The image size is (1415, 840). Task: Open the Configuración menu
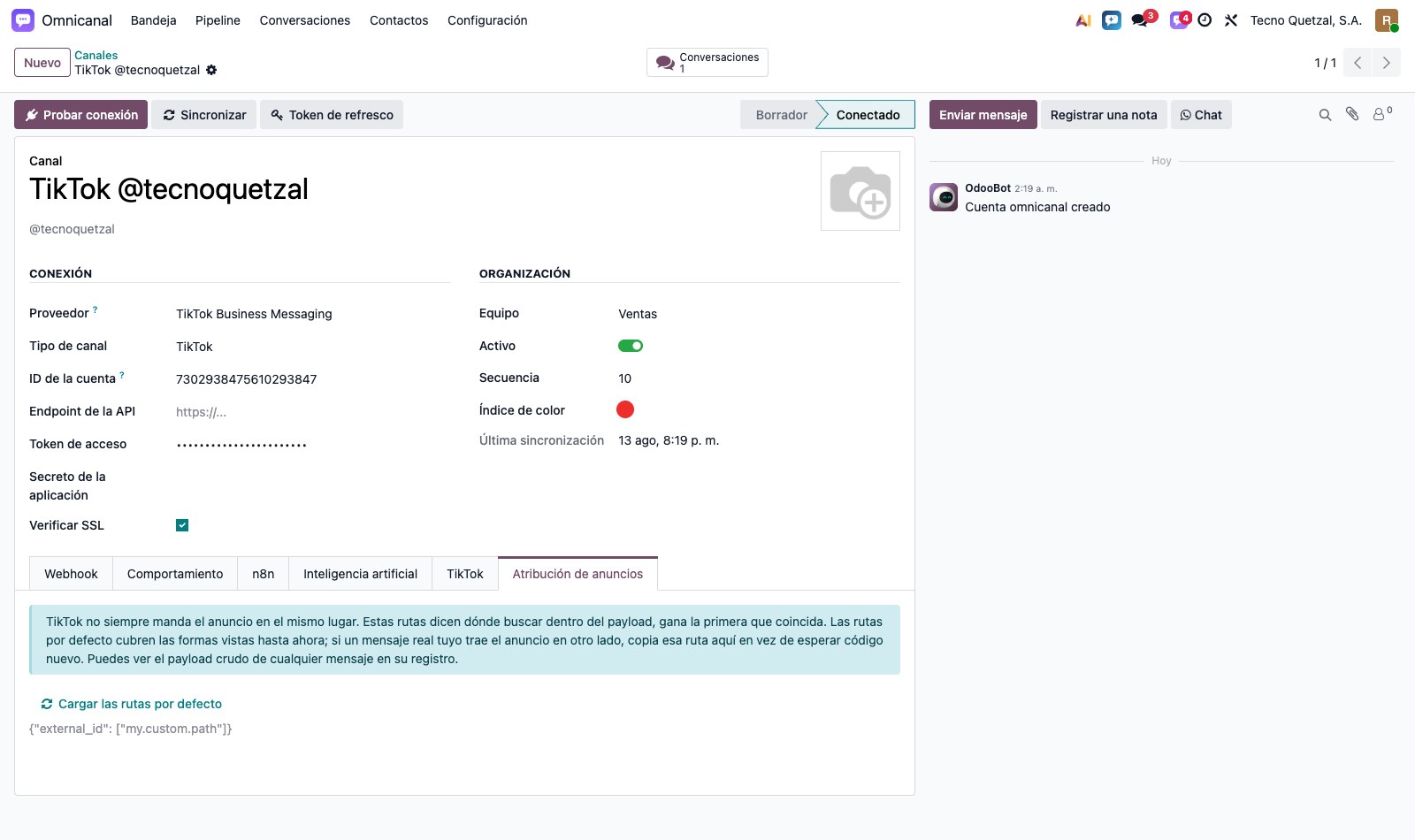[487, 20]
